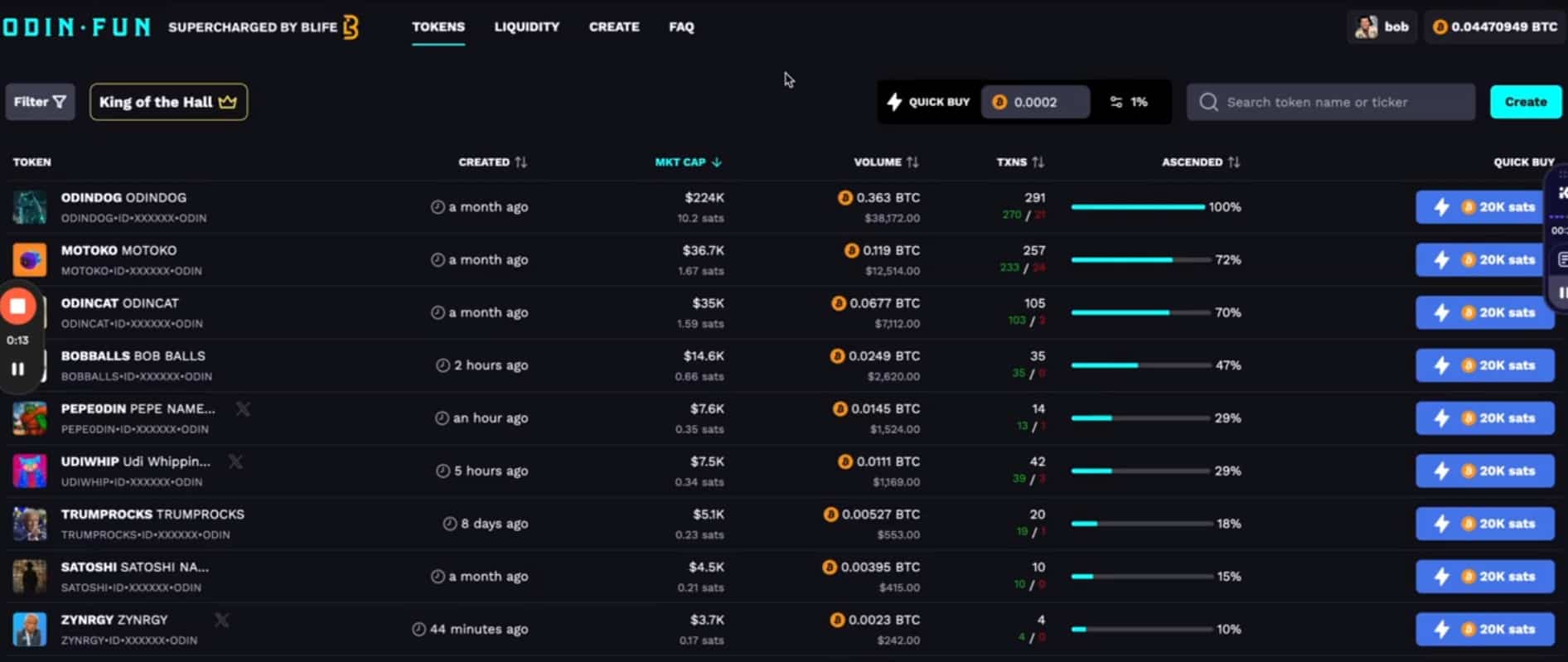Open UDIWHIP's X (Twitter) link
The height and width of the screenshot is (662, 1568).
coord(236,461)
